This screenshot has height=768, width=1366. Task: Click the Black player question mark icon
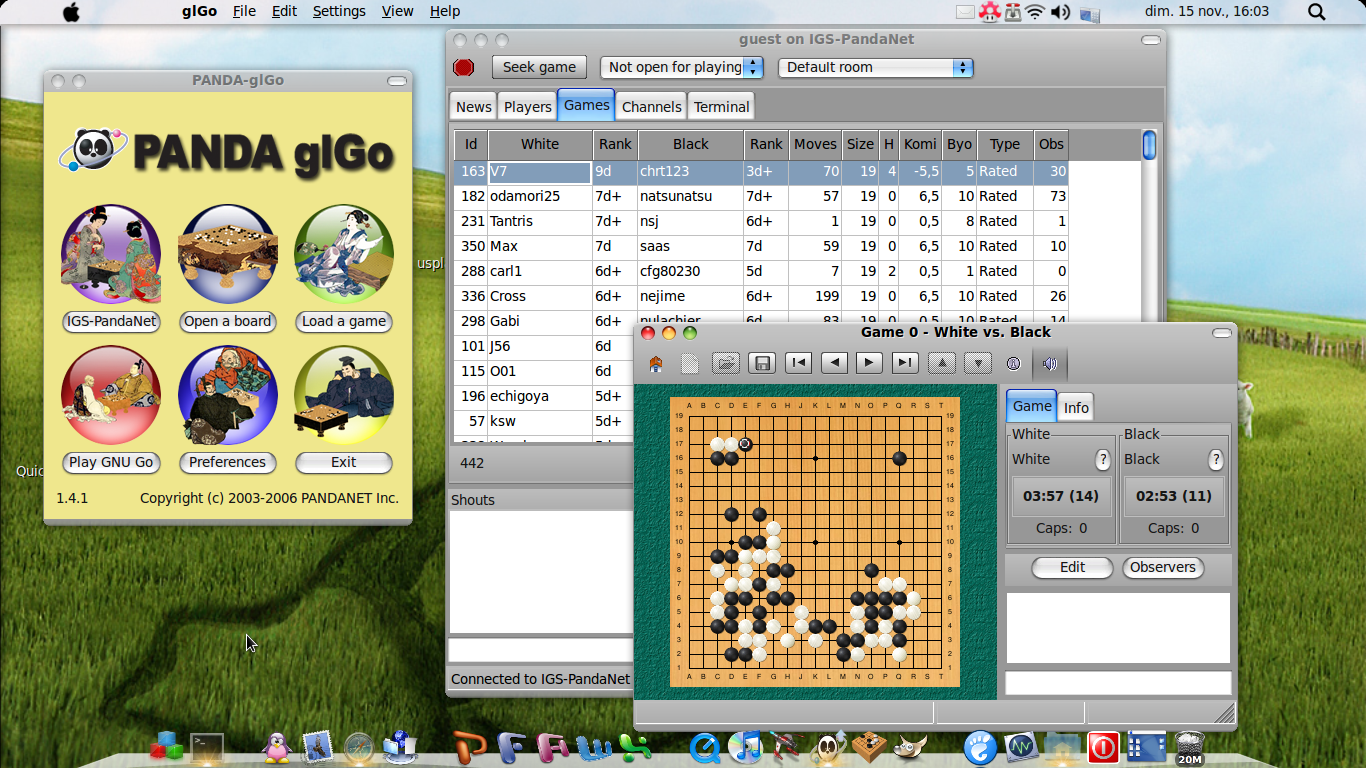pyautogui.click(x=1216, y=459)
